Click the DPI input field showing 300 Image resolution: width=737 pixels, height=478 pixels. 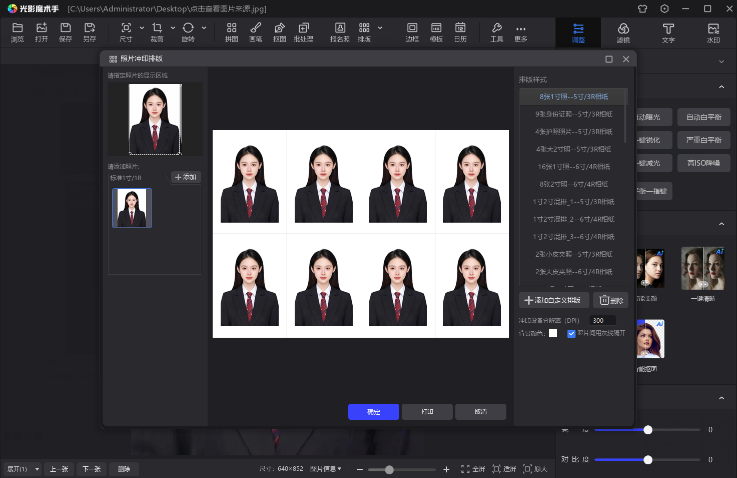[x=603, y=320]
